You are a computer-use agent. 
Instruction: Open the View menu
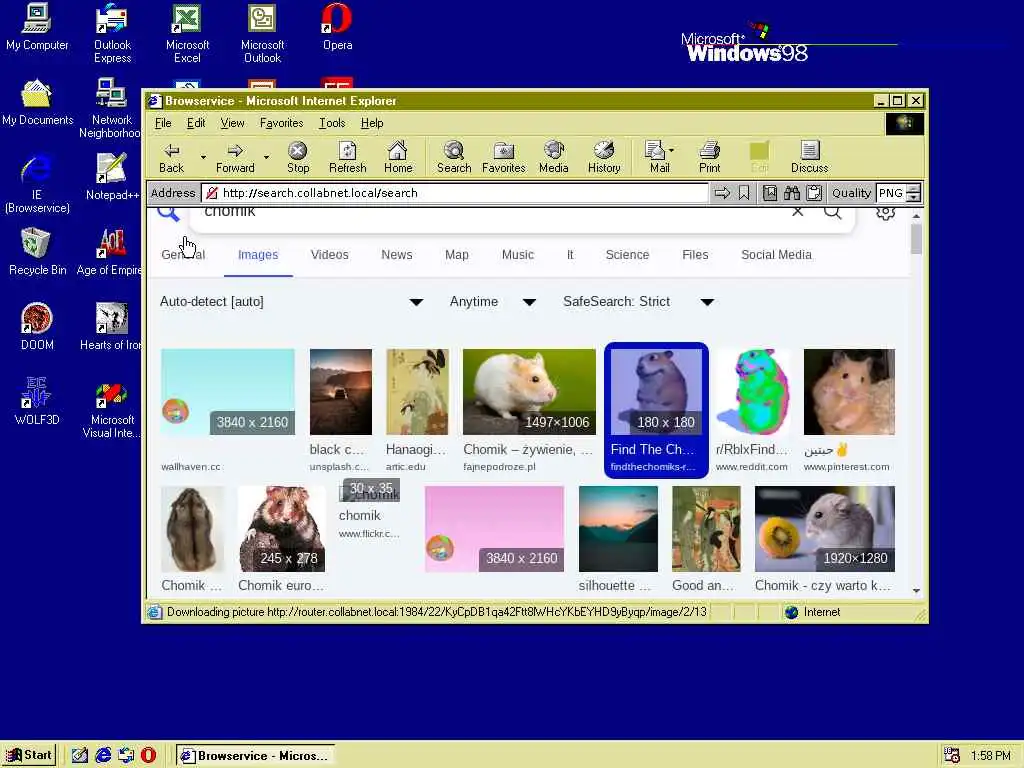[232, 123]
